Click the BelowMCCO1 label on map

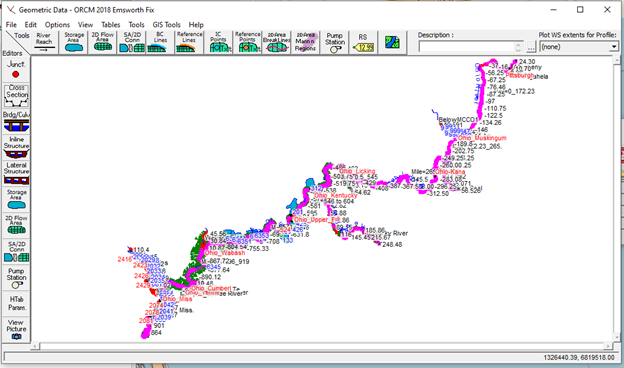click(458, 120)
